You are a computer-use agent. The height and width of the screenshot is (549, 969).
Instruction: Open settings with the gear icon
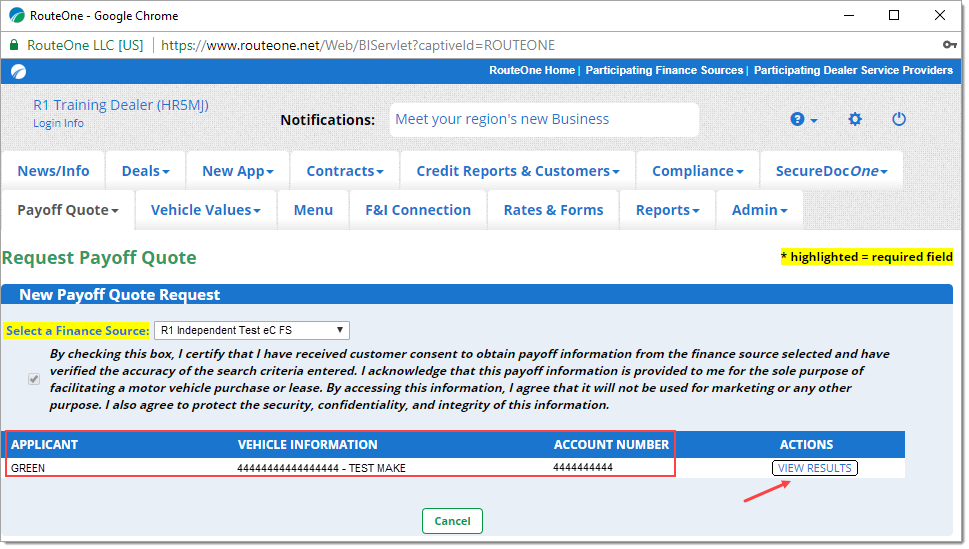pos(855,119)
